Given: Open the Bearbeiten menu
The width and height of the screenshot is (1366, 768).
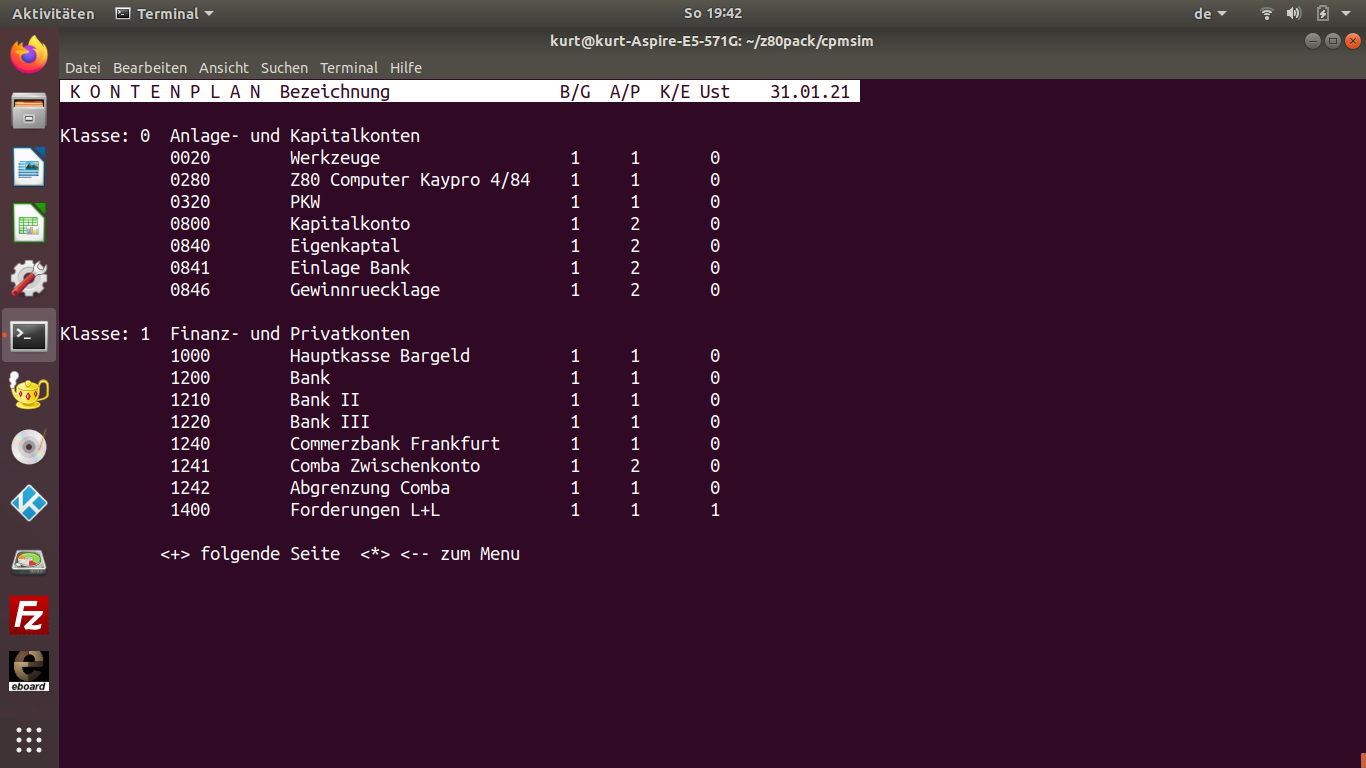Looking at the screenshot, I should tap(150, 68).
